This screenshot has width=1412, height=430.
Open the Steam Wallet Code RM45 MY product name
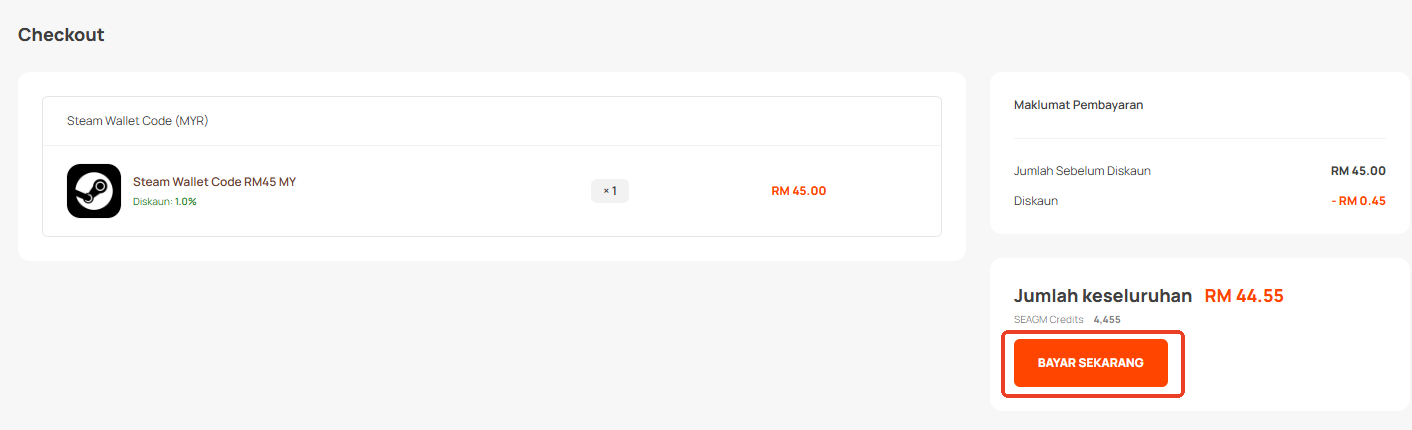214,182
